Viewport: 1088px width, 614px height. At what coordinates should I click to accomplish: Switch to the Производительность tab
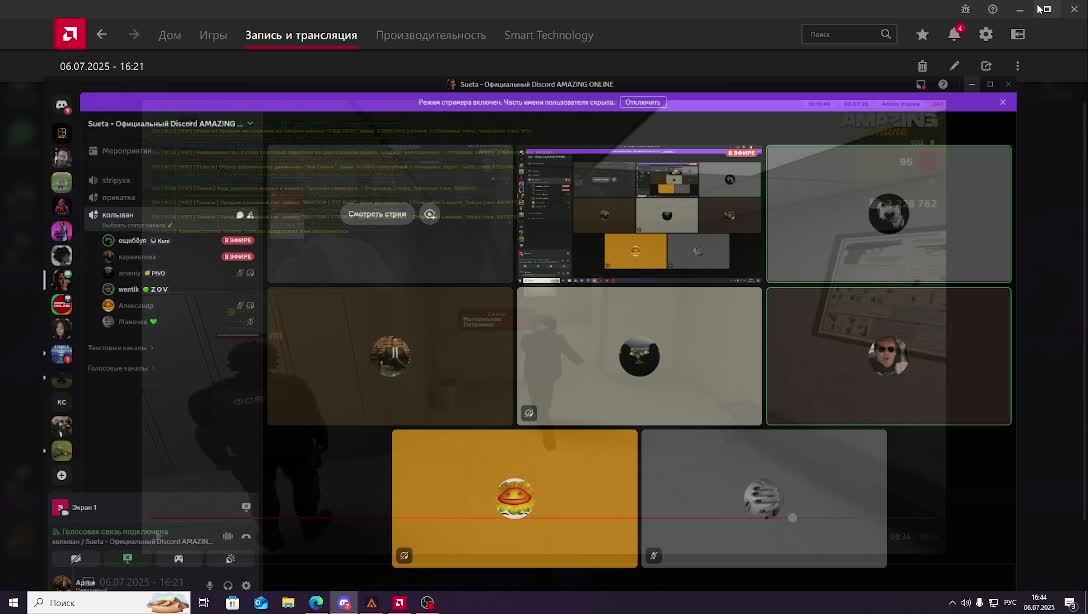tap(431, 35)
